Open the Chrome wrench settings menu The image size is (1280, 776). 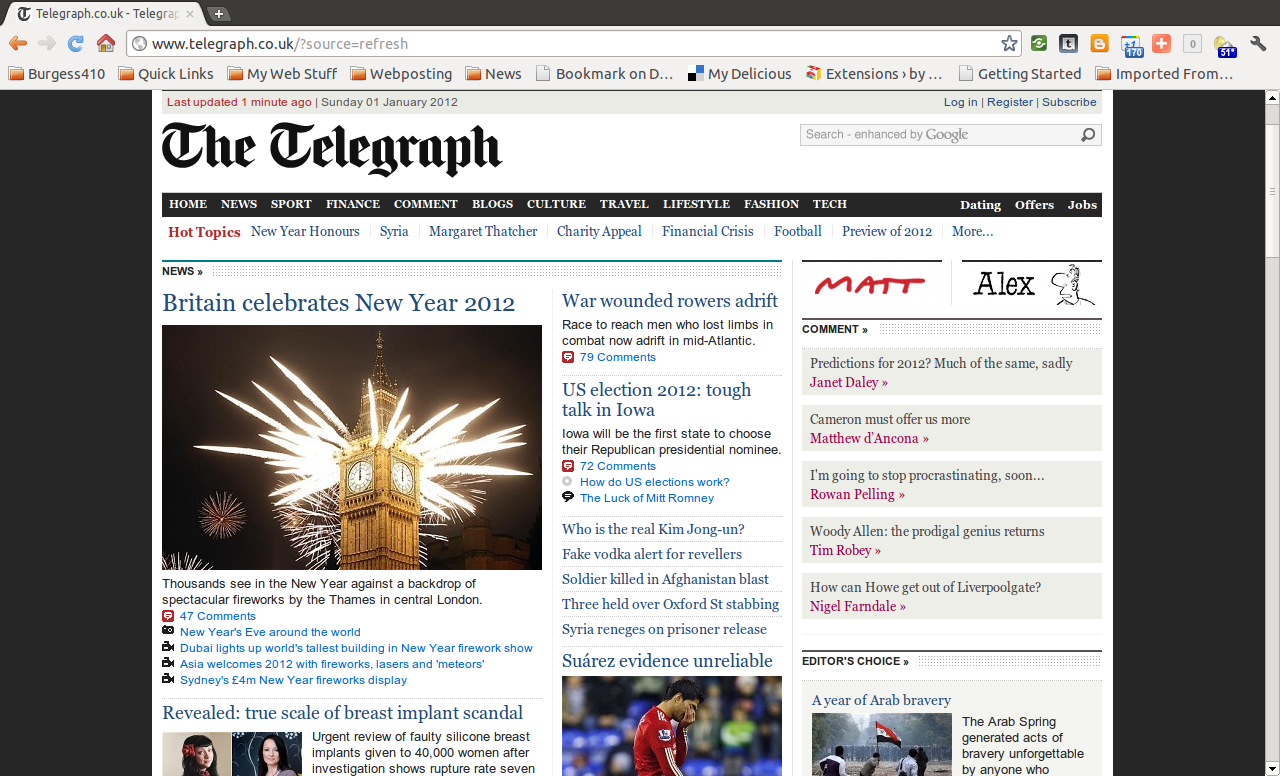point(1258,43)
